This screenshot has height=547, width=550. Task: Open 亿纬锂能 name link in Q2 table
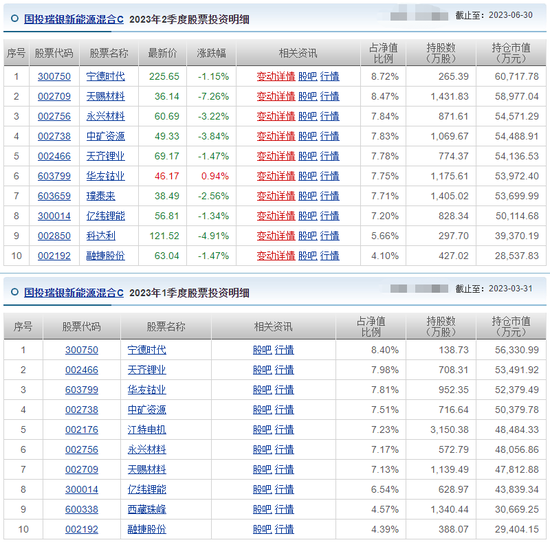(x=106, y=216)
